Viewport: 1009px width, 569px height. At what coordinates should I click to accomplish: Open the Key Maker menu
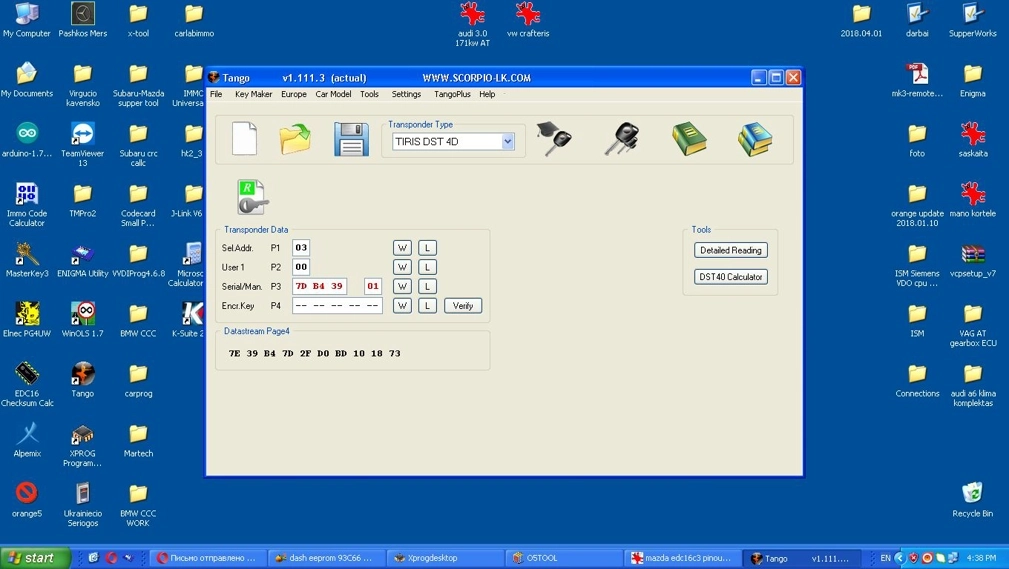coord(254,94)
